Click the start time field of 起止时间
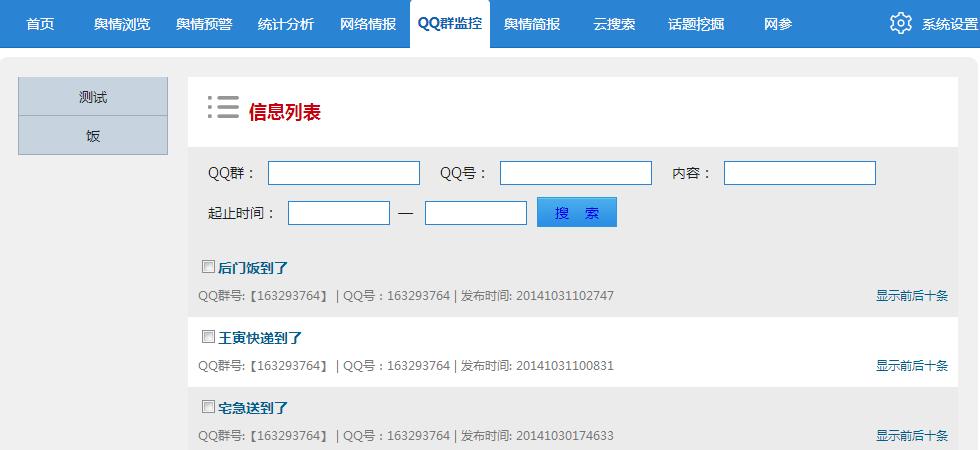Screen dimensions: 980x450 [x=339, y=213]
